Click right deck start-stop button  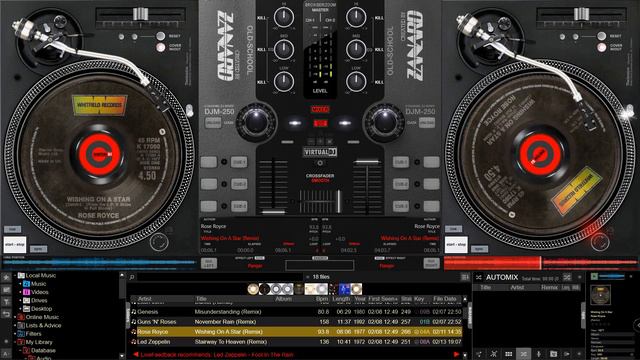(x=456, y=244)
